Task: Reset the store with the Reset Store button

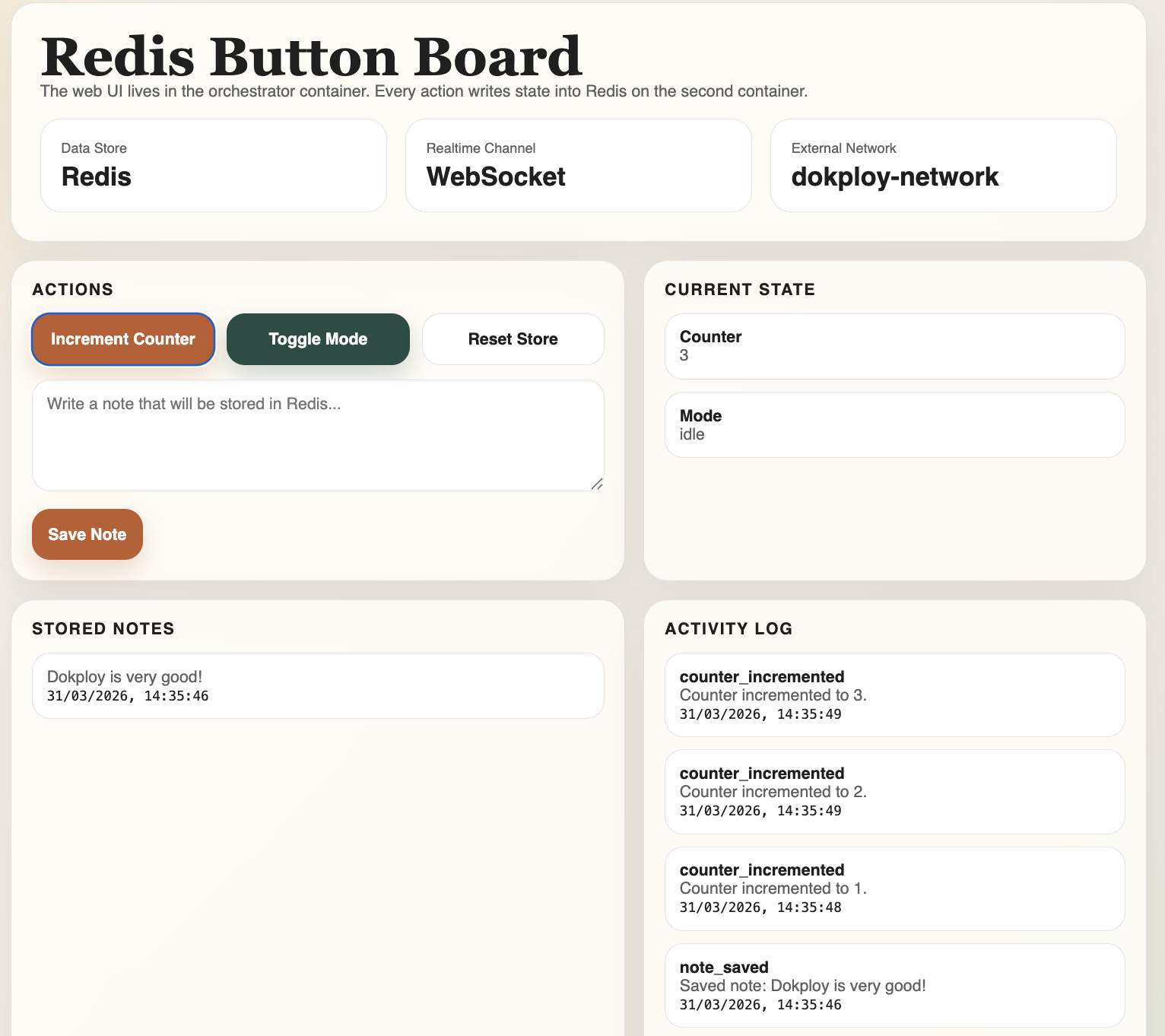Action: pyautogui.click(x=513, y=339)
